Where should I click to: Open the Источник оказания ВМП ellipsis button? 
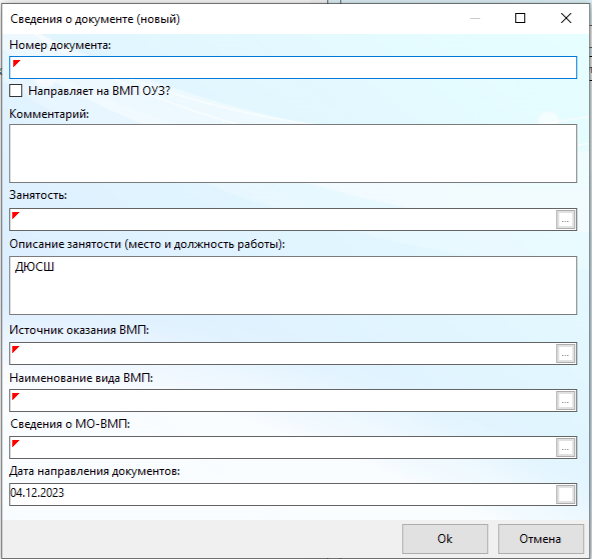pyautogui.click(x=565, y=354)
